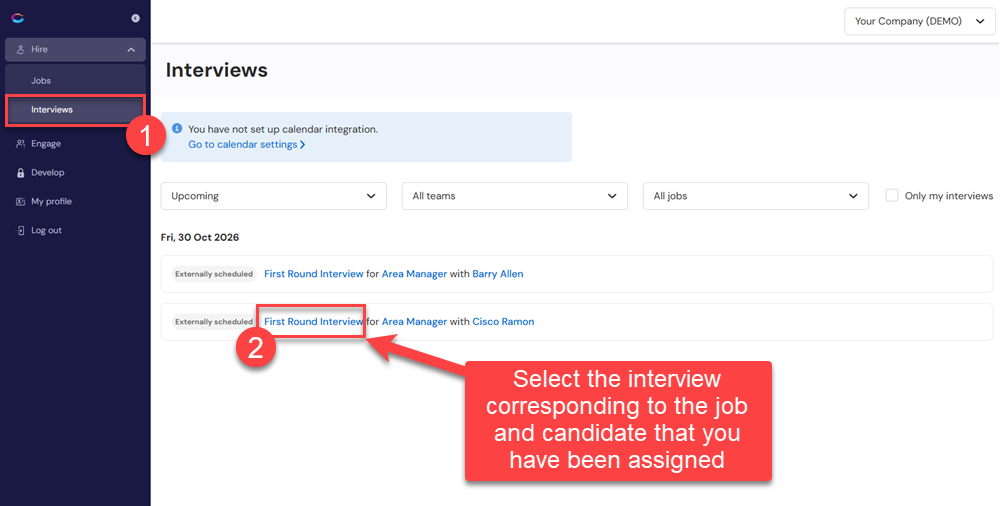The image size is (1000, 506).
Task: Collapse the sidebar with the arrow icon
Action: coord(135,19)
